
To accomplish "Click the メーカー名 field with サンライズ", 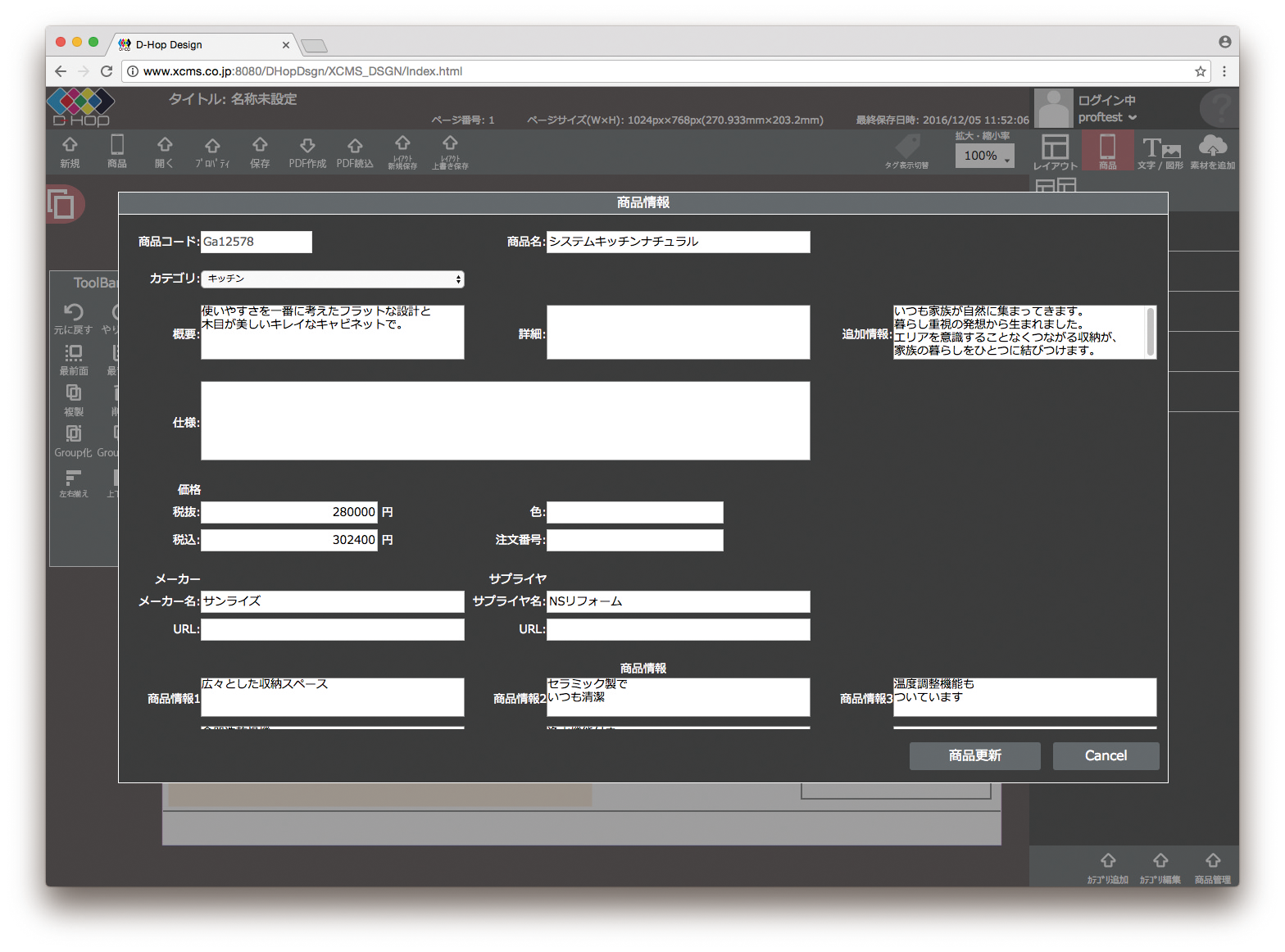I will 333,601.
